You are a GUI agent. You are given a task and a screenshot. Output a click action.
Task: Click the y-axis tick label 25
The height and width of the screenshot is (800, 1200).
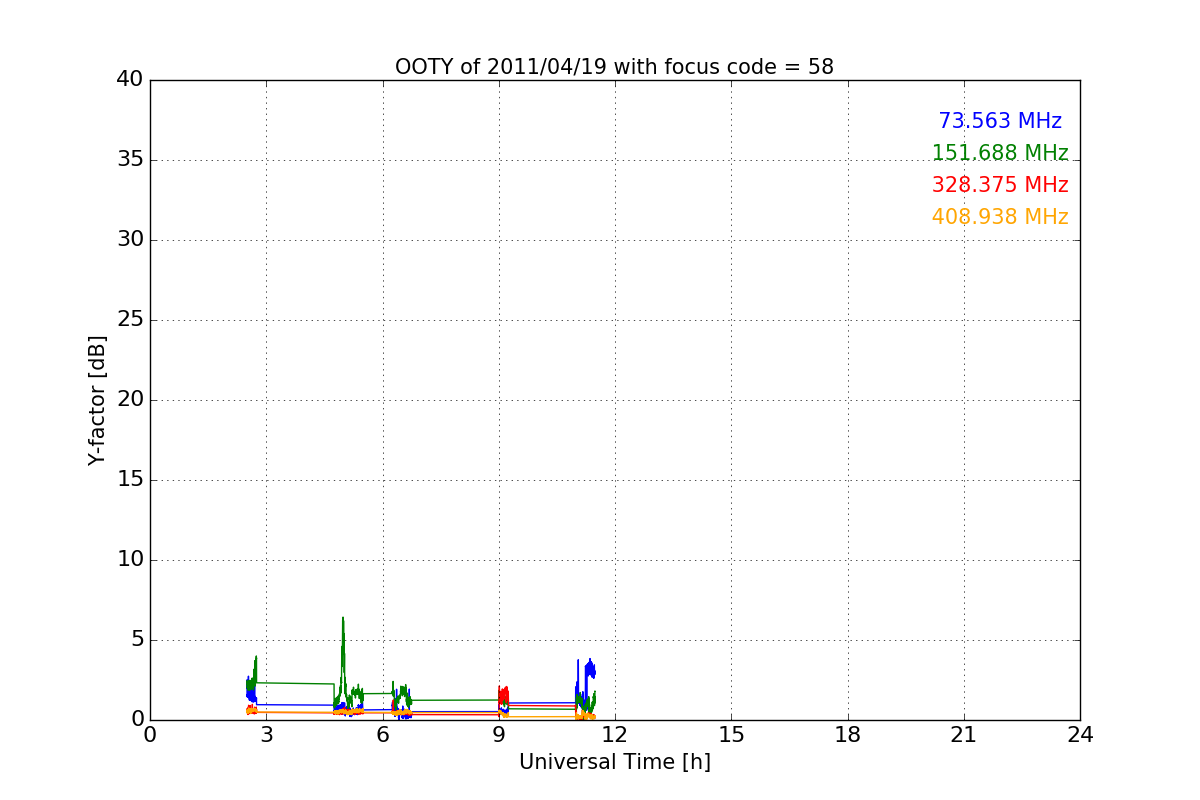click(x=130, y=320)
